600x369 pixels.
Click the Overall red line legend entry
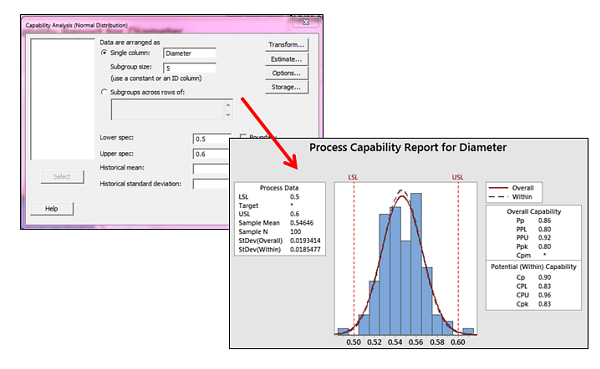(511, 188)
